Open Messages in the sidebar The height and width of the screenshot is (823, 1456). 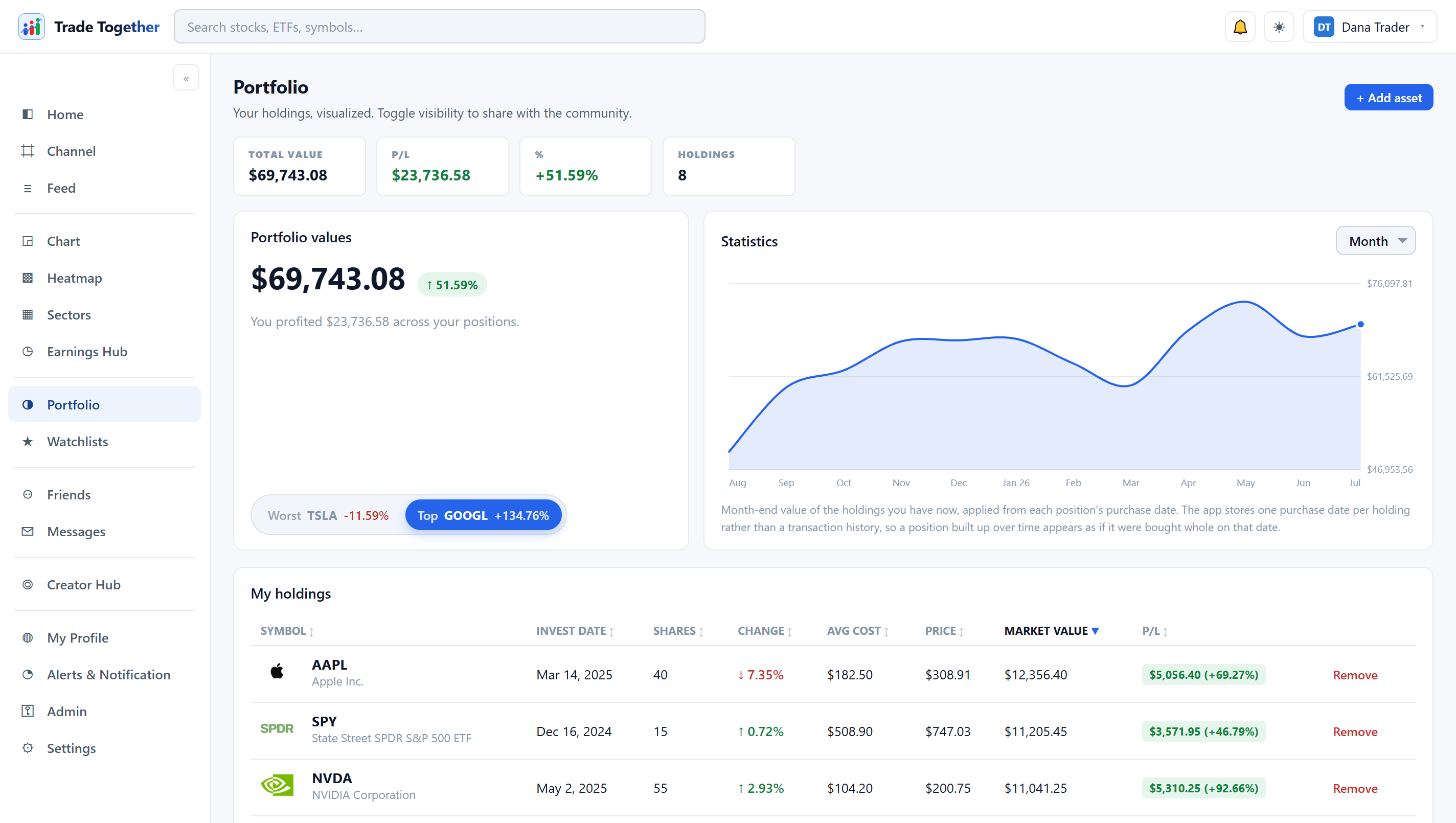(105, 531)
